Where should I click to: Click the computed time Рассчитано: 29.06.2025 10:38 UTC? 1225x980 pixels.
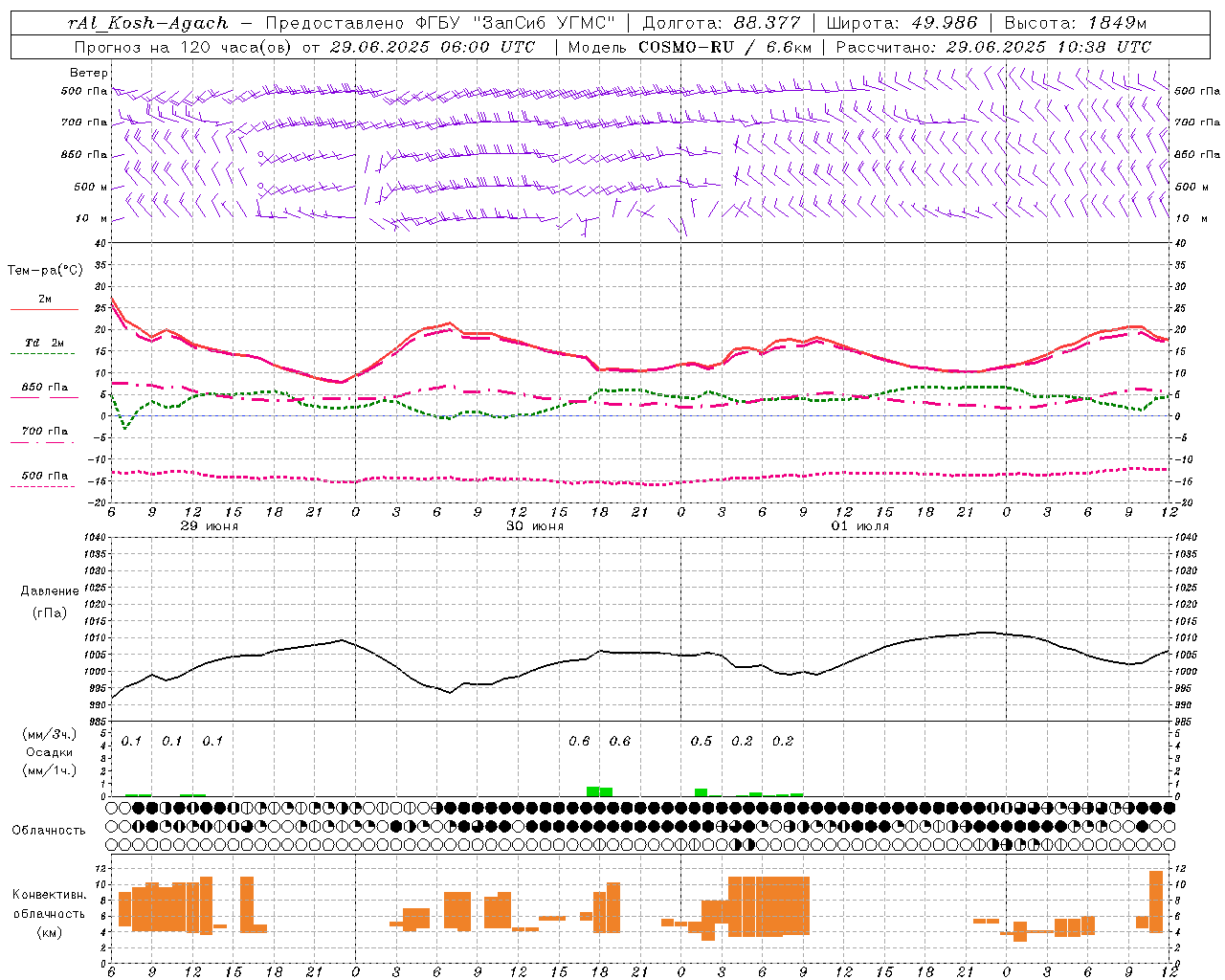(x=993, y=47)
